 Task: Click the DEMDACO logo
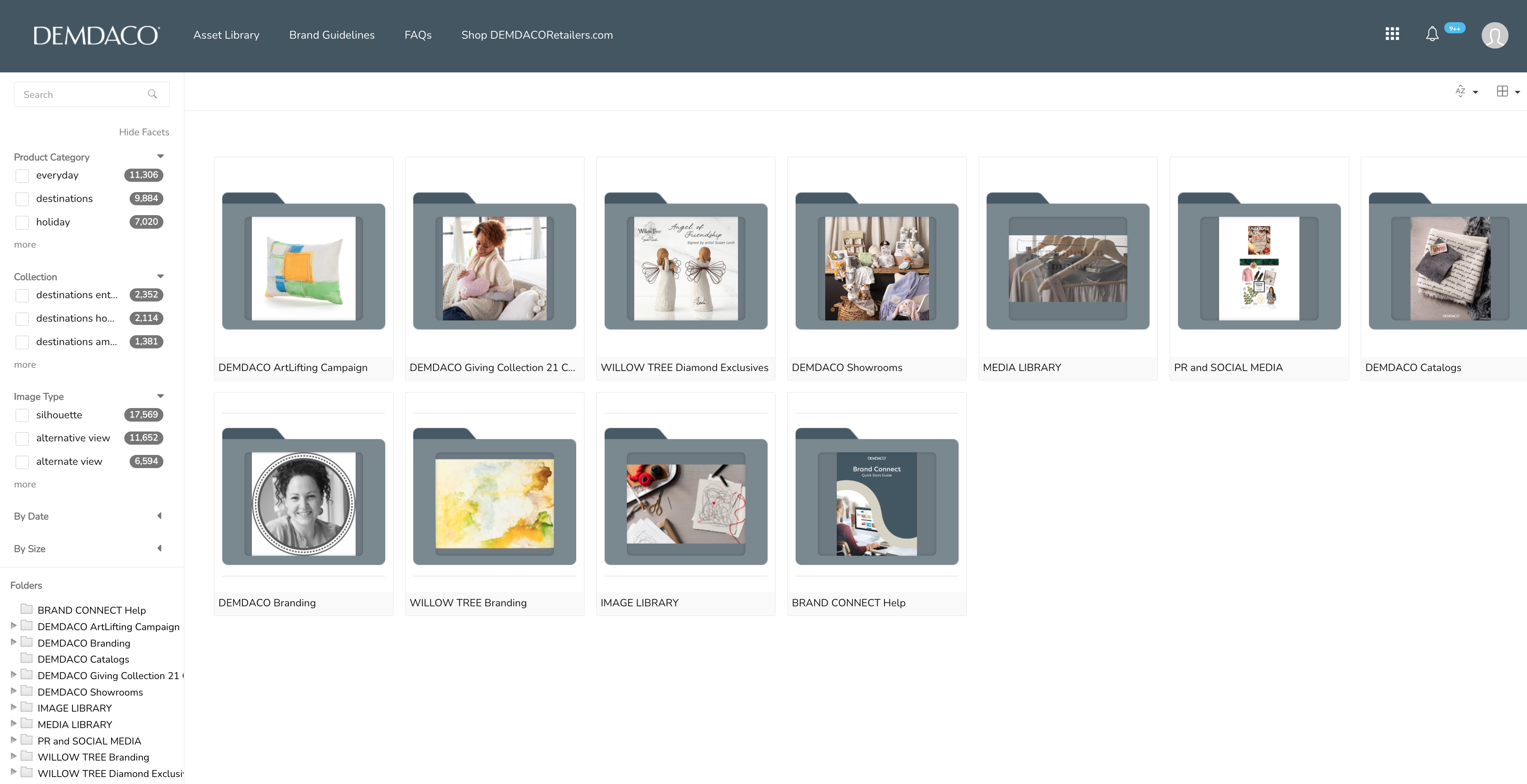(x=96, y=35)
